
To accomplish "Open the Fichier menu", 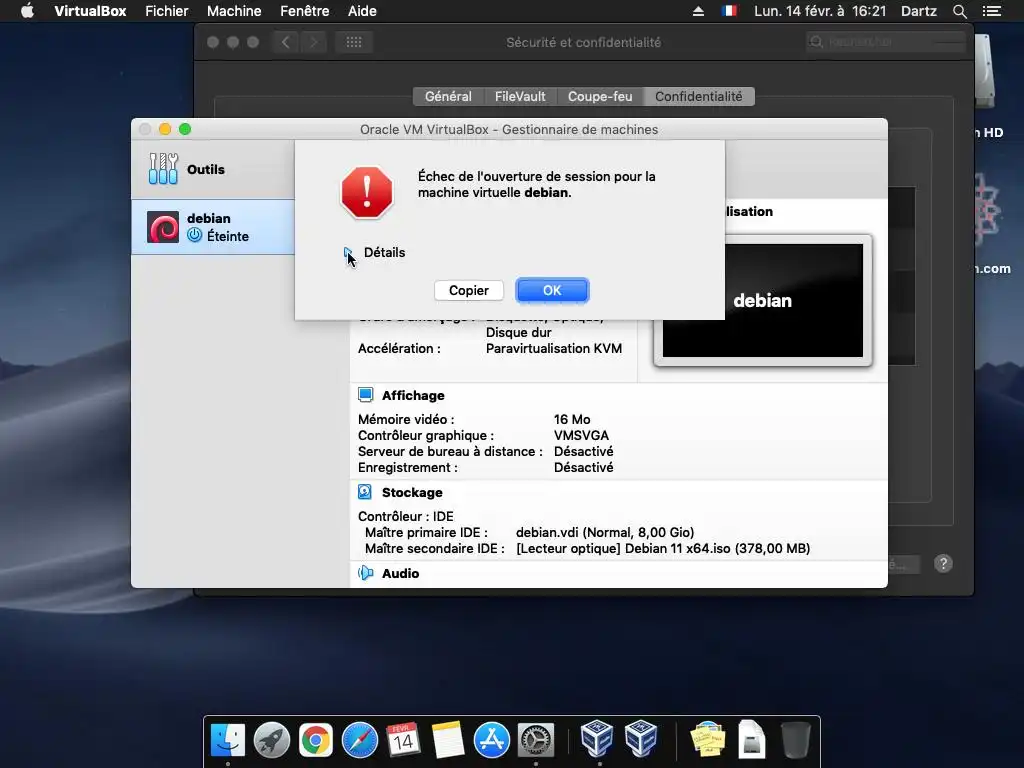I will 167,11.
